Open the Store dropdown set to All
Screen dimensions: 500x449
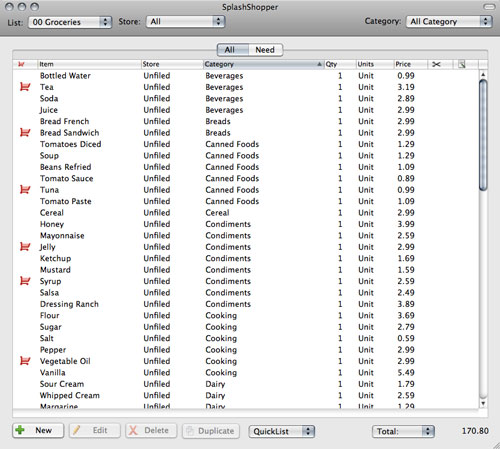coord(185,22)
